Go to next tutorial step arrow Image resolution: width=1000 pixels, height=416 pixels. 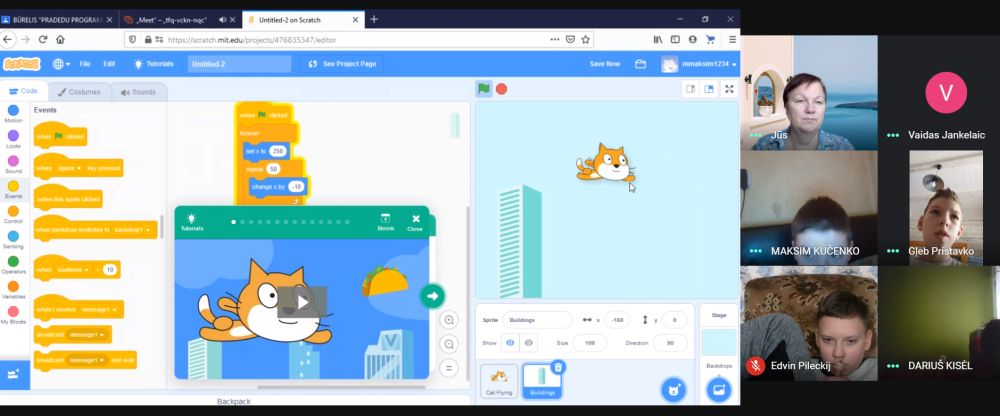tap(432, 295)
